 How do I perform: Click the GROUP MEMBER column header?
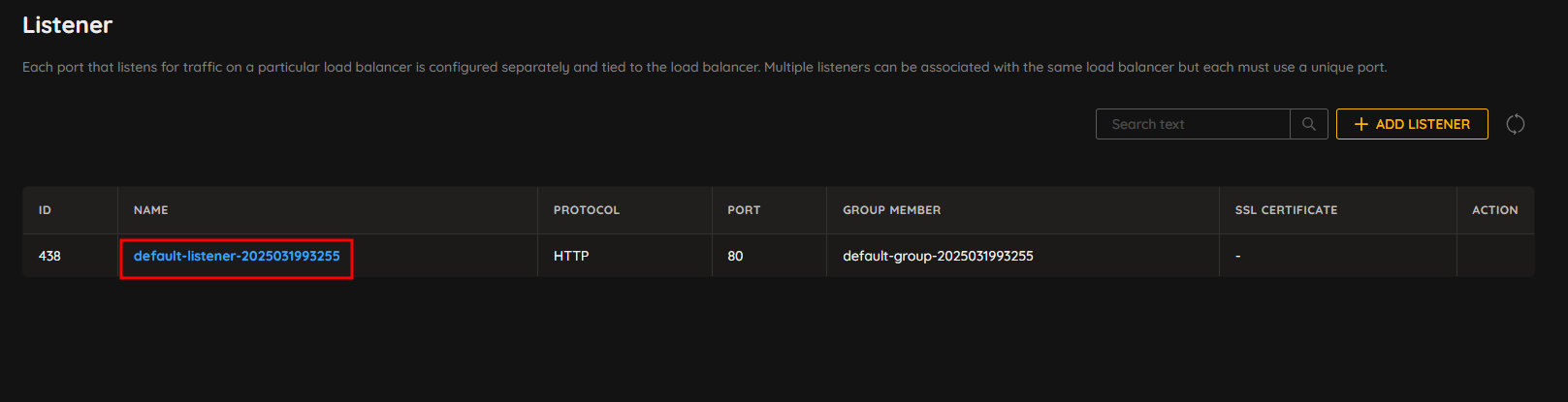tap(891, 210)
